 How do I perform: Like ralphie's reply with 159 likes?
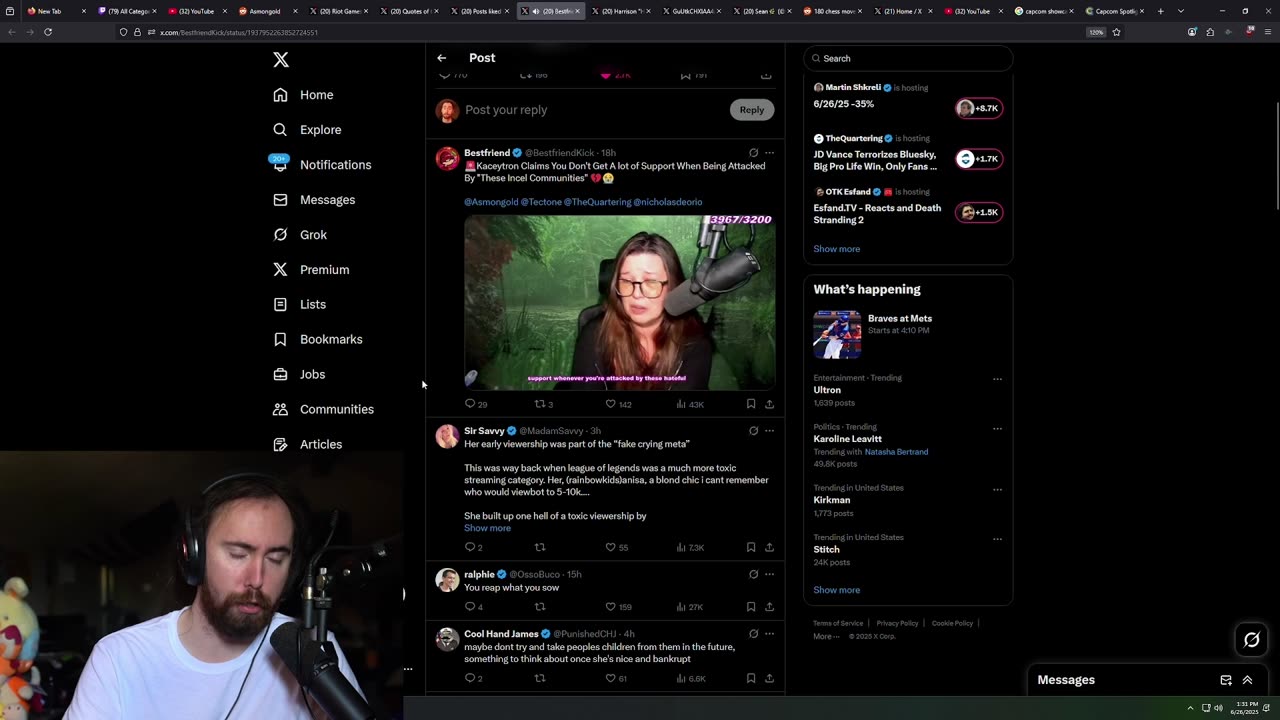(618, 607)
